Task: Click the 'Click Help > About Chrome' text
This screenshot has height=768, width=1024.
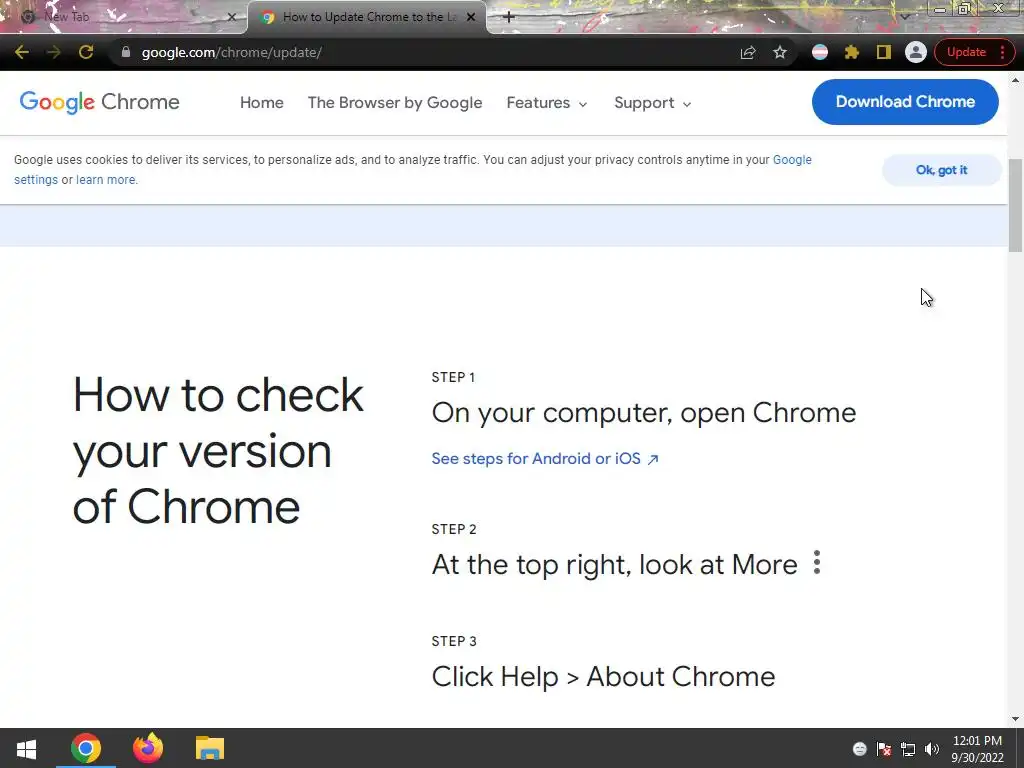Action: pos(603,677)
